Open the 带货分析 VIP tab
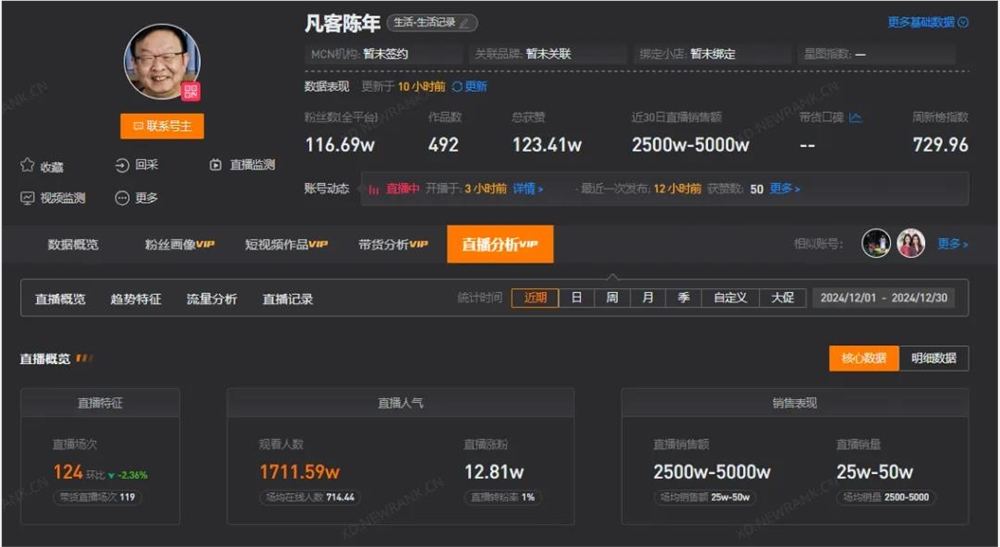The image size is (1000, 547). click(x=393, y=244)
